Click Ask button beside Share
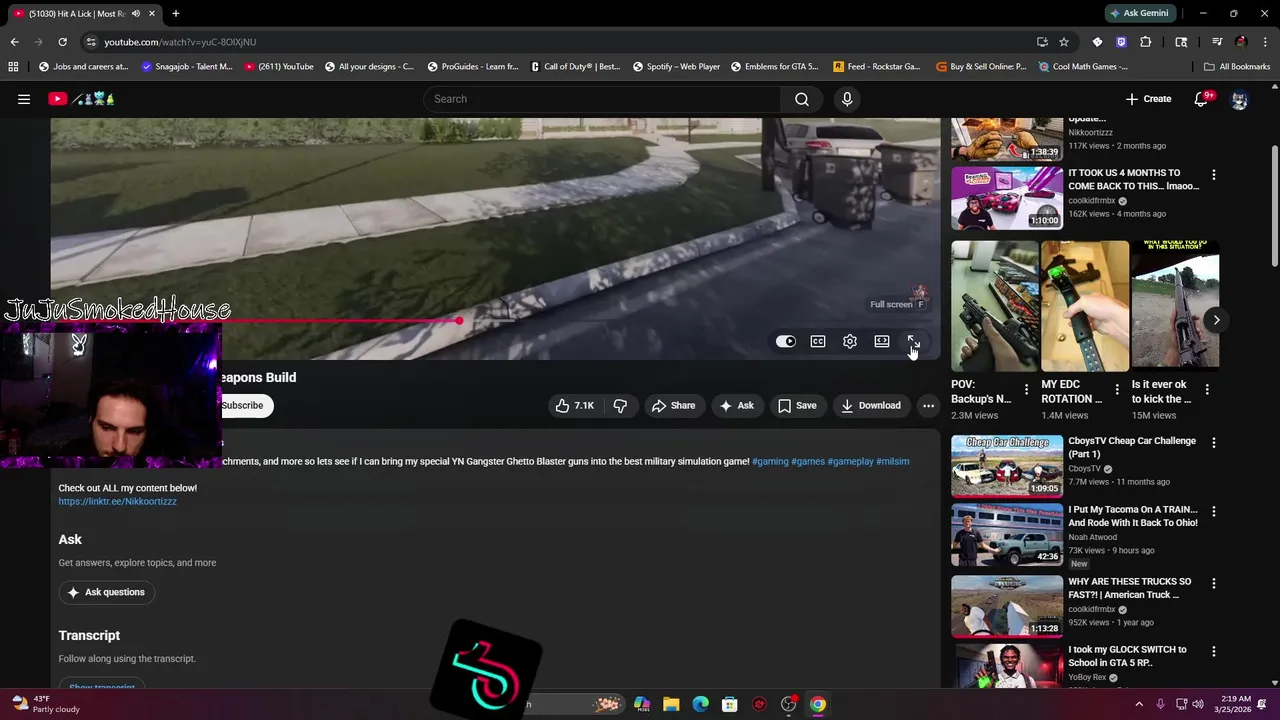Screen dimensions: 1280x720 (737, 406)
